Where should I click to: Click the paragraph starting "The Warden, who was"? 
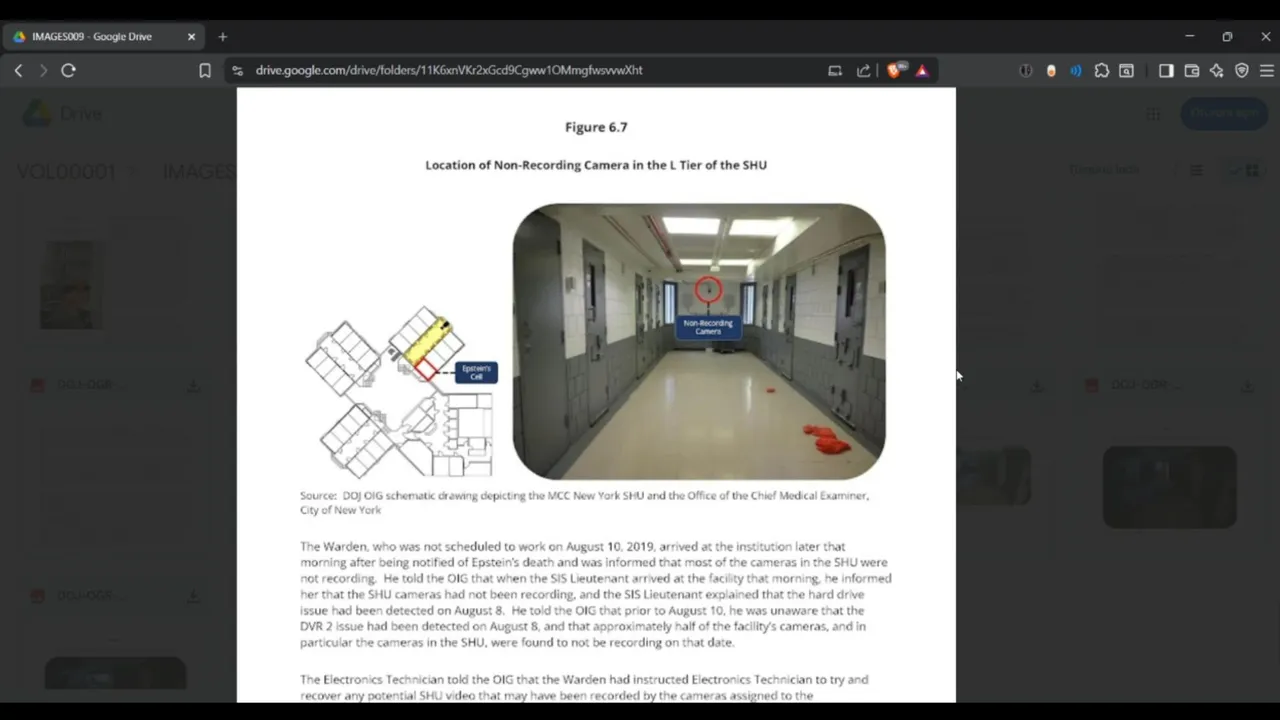pyautogui.click(x=596, y=594)
